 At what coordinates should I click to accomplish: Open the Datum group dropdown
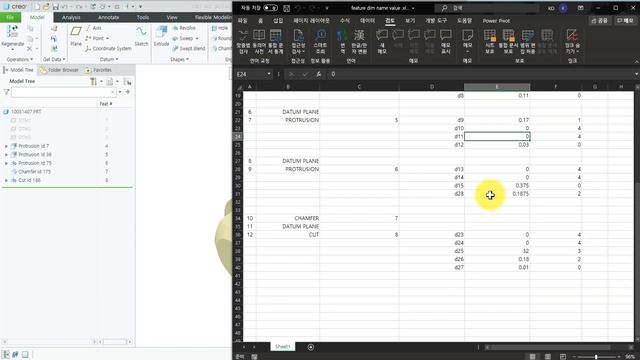[109, 60]
